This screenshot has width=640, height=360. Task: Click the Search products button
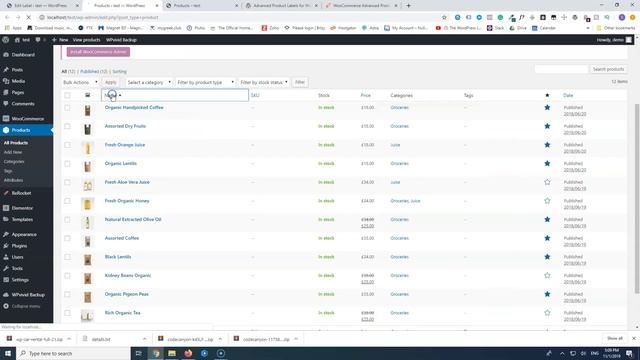click(x=608, y=69)
